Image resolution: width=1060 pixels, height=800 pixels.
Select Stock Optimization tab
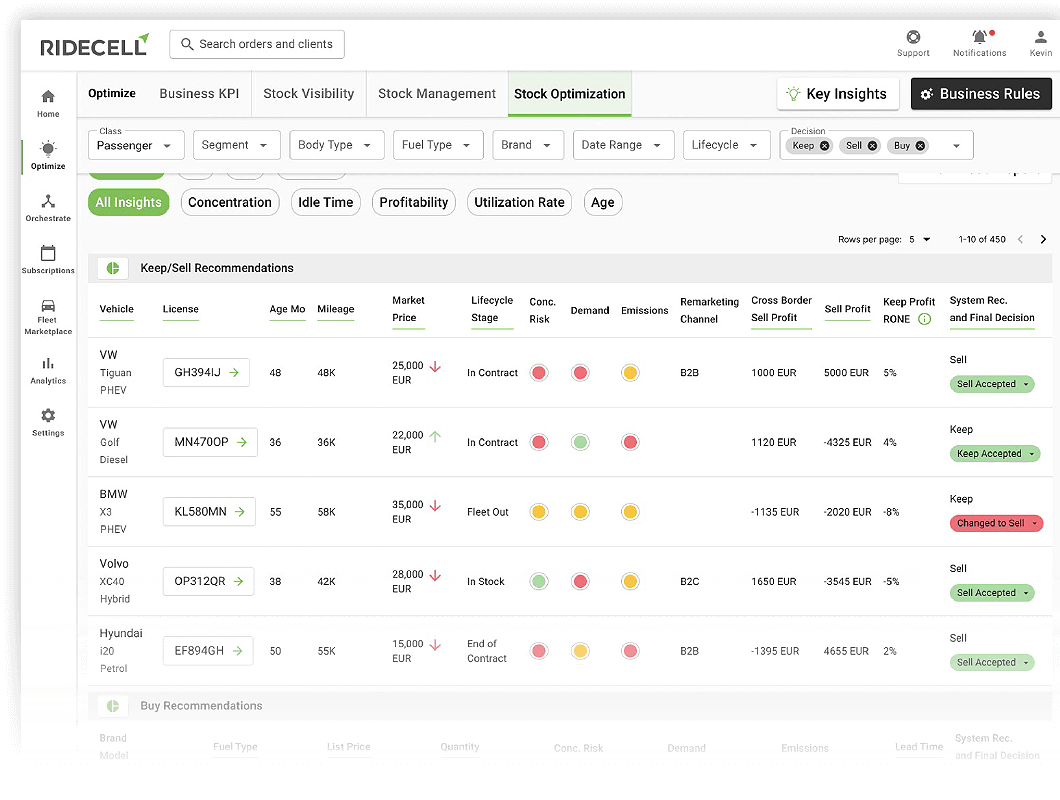[x=569, y=94]
